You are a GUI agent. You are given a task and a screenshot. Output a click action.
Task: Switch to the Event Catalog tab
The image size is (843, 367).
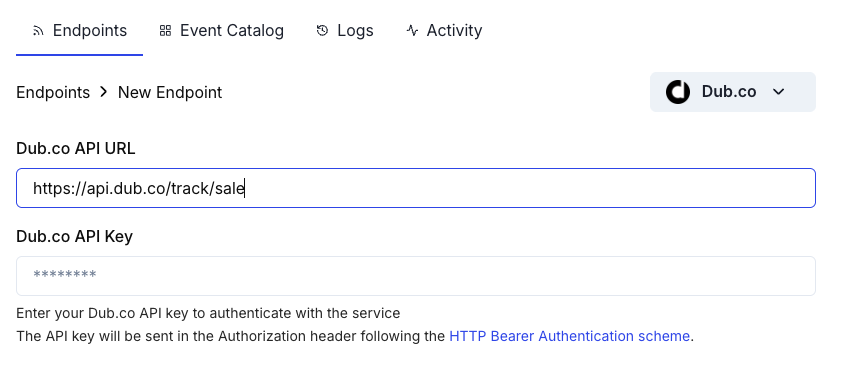(222, 31)
